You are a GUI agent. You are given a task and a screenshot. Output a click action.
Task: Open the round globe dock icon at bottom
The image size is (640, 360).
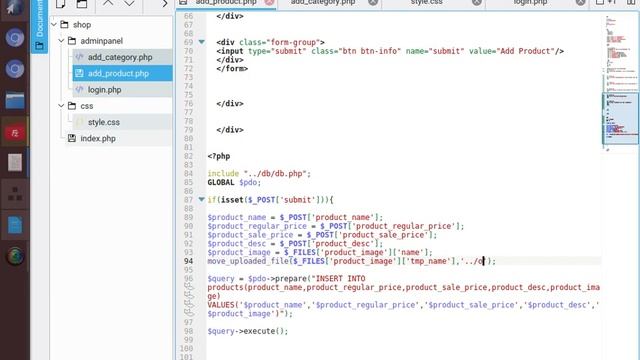pyautogui.click(x=15, y=256)
